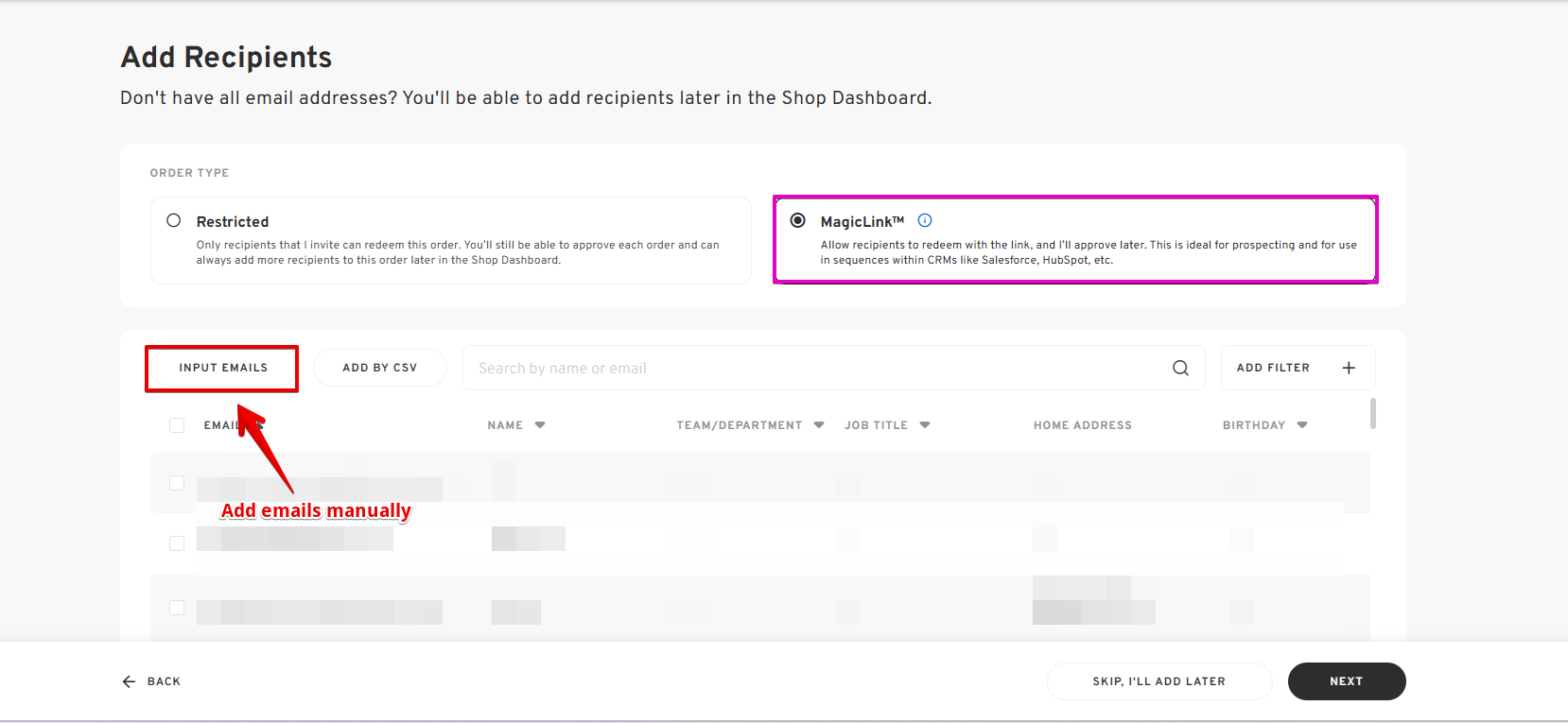Switch to Input Emails tab
Screen dimensions: 1568x723
(x=223, y=368)
